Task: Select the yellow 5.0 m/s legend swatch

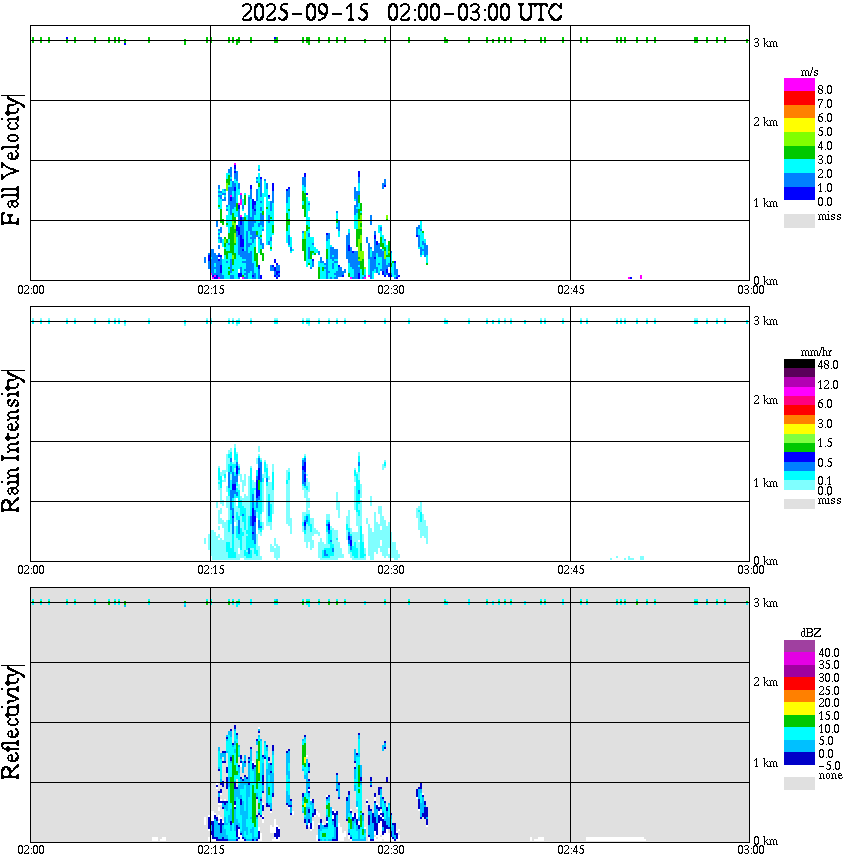Action: coord(799,125)
